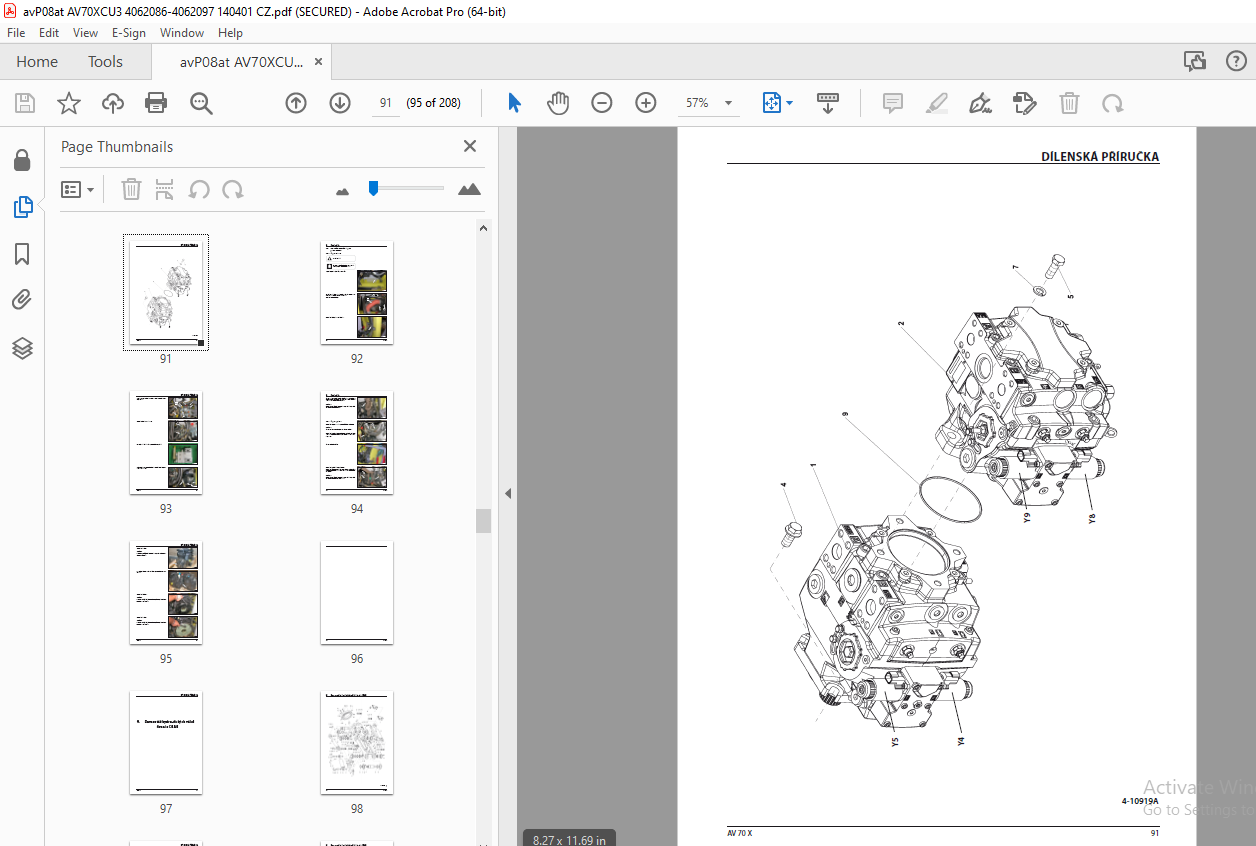Select page 98 thumbnail
This screenshot has height=846, width=1256.
[x=357, y=742]
